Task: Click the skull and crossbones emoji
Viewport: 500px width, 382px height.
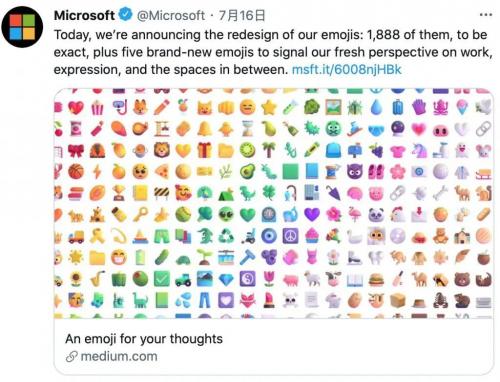Action: pos(290,300)
